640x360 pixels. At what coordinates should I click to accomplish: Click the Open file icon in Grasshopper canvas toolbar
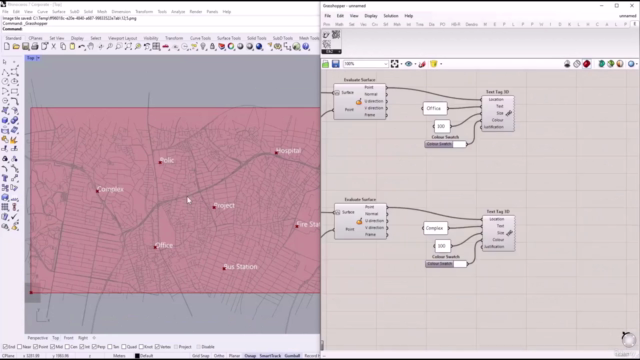click(325, 64)
